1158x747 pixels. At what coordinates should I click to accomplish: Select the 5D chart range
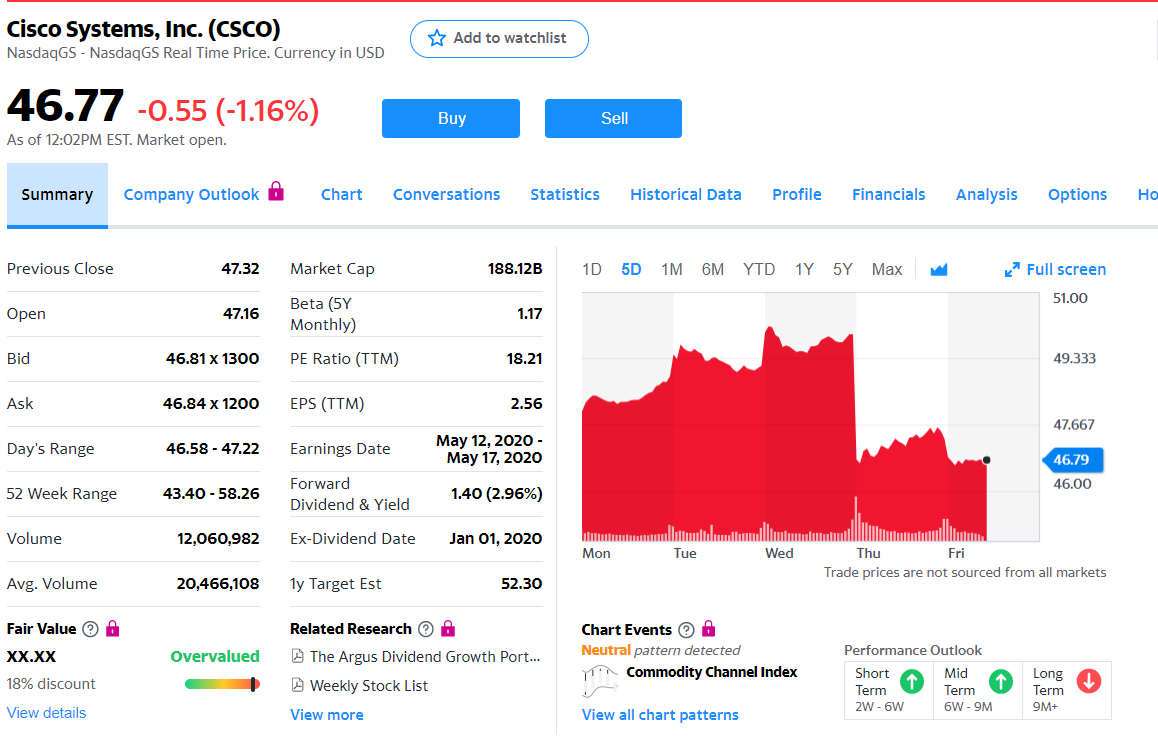point(631,270)
